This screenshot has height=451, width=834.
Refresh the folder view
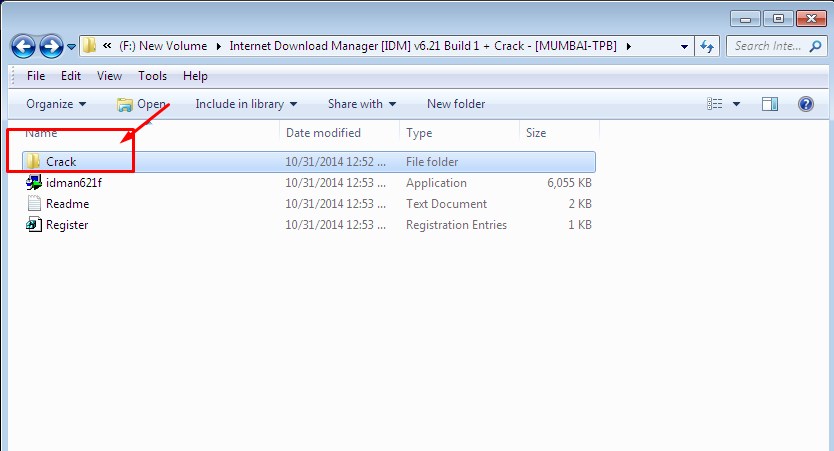point(707,46)
